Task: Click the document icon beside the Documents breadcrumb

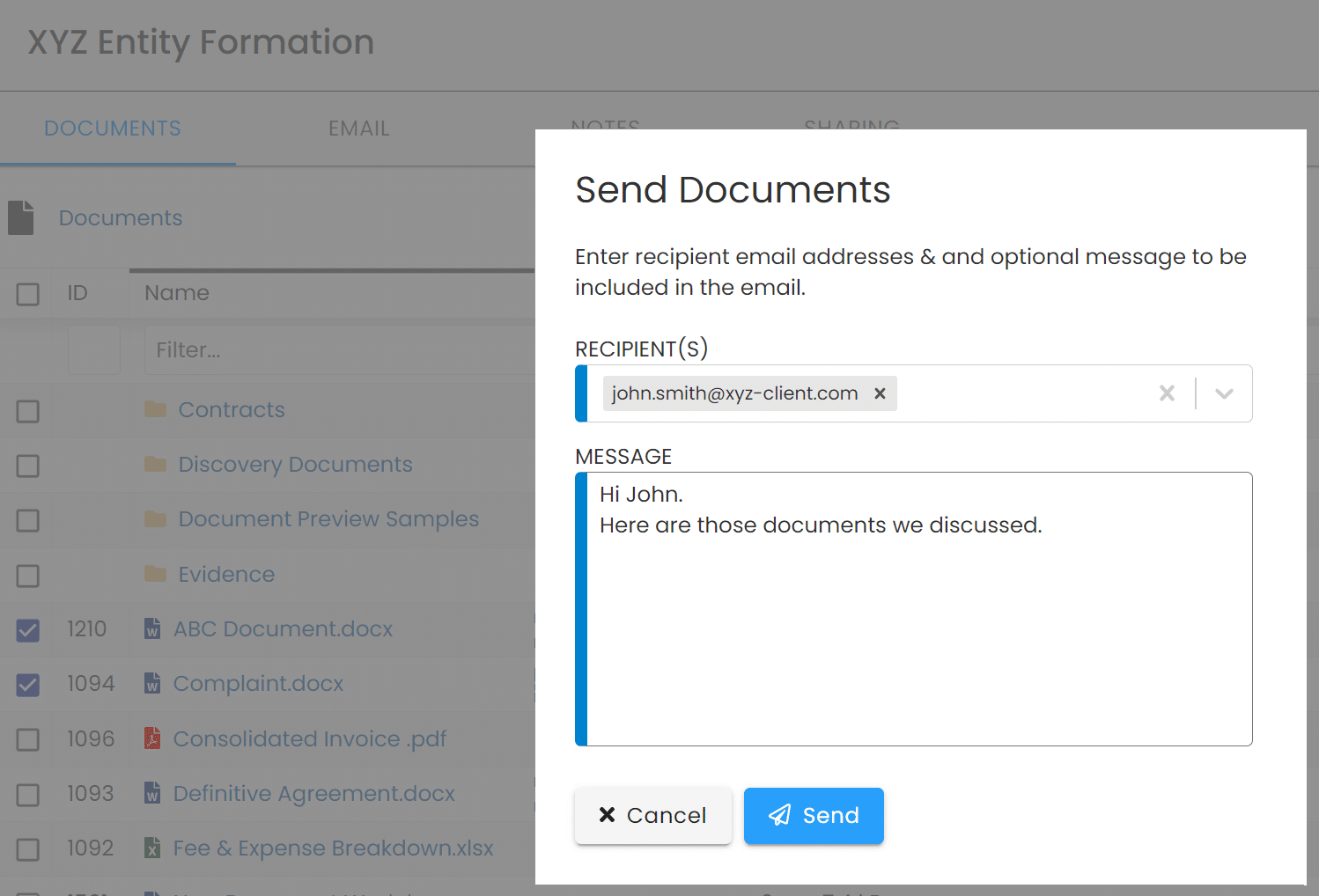Action: coord(20,217)
